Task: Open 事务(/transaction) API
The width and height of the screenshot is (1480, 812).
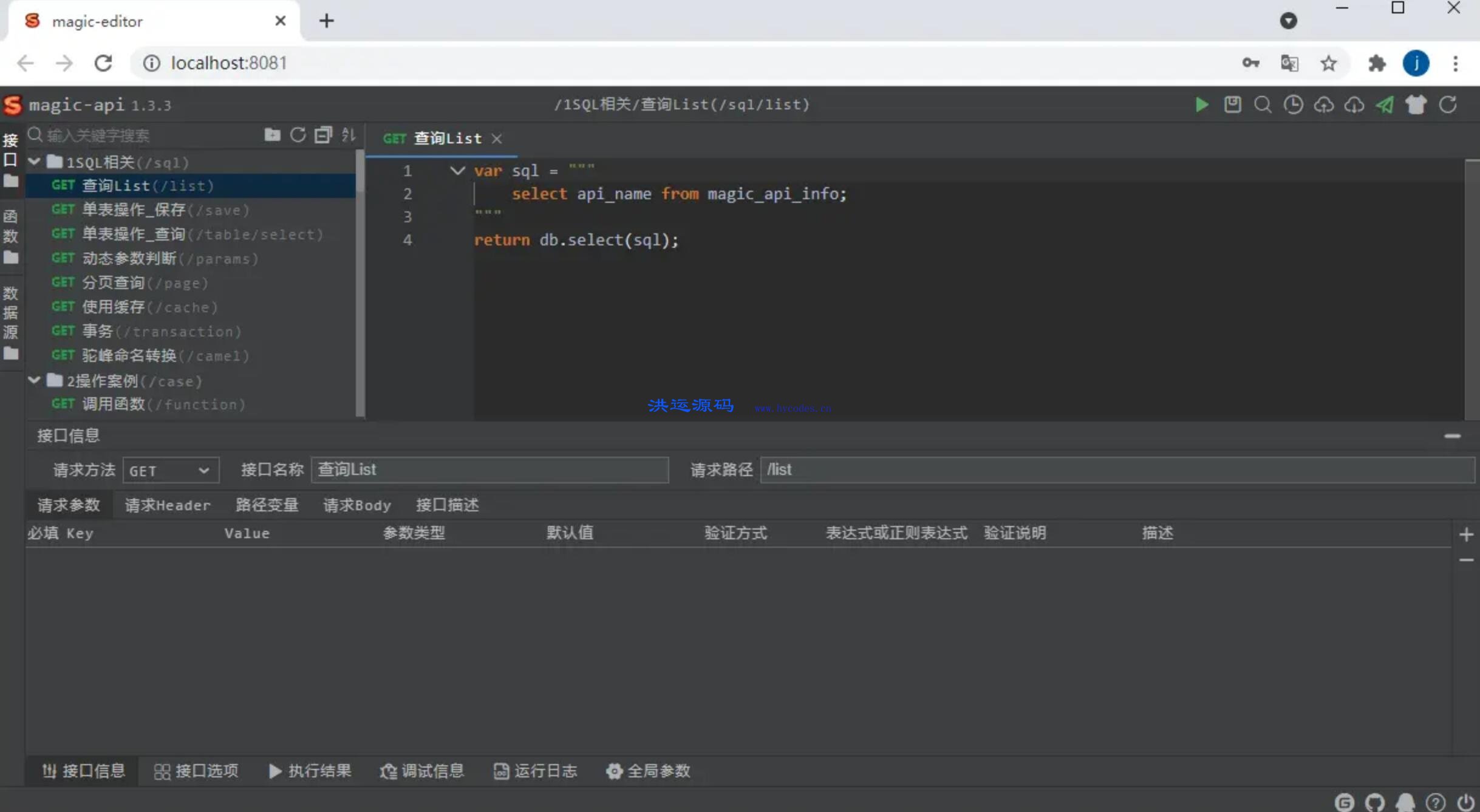Action: coord(191,331)
